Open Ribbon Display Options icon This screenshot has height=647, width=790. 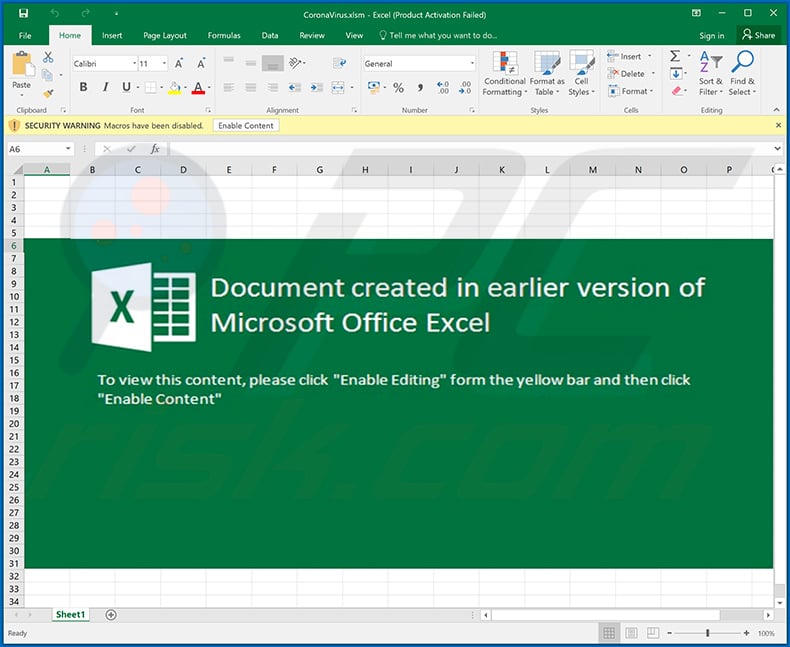696,13
